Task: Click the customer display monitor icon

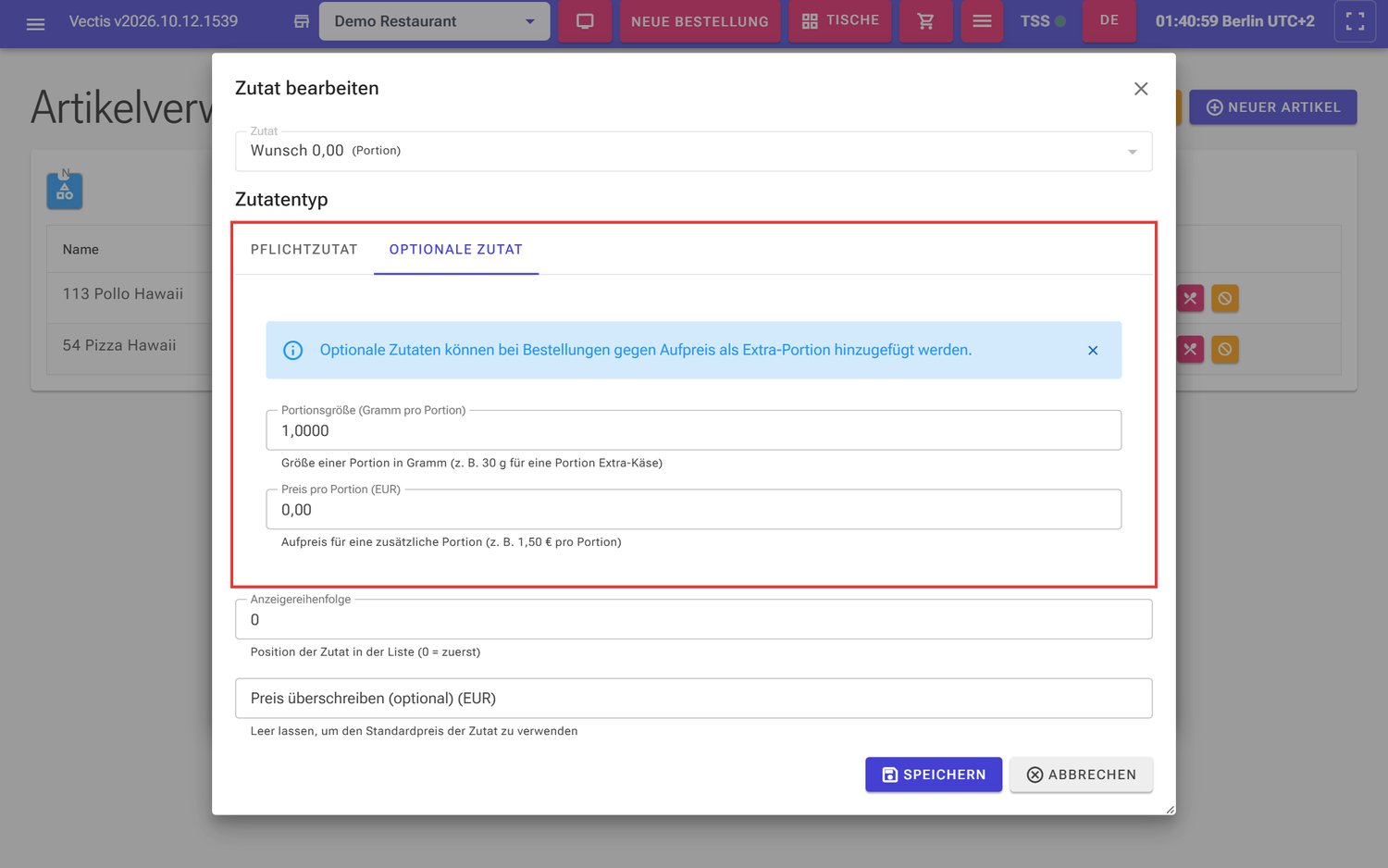Action: click(x=585, y=21)
